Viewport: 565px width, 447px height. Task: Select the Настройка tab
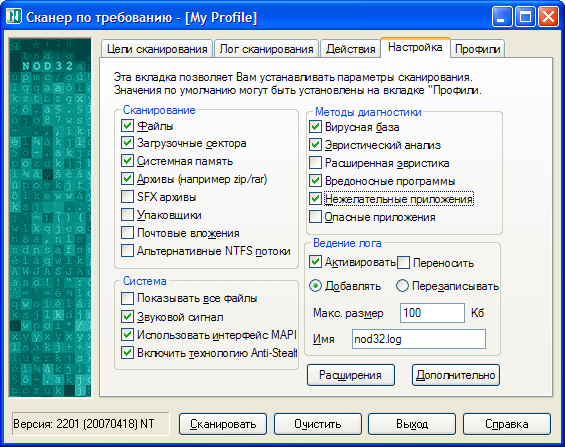pos(415,47)
